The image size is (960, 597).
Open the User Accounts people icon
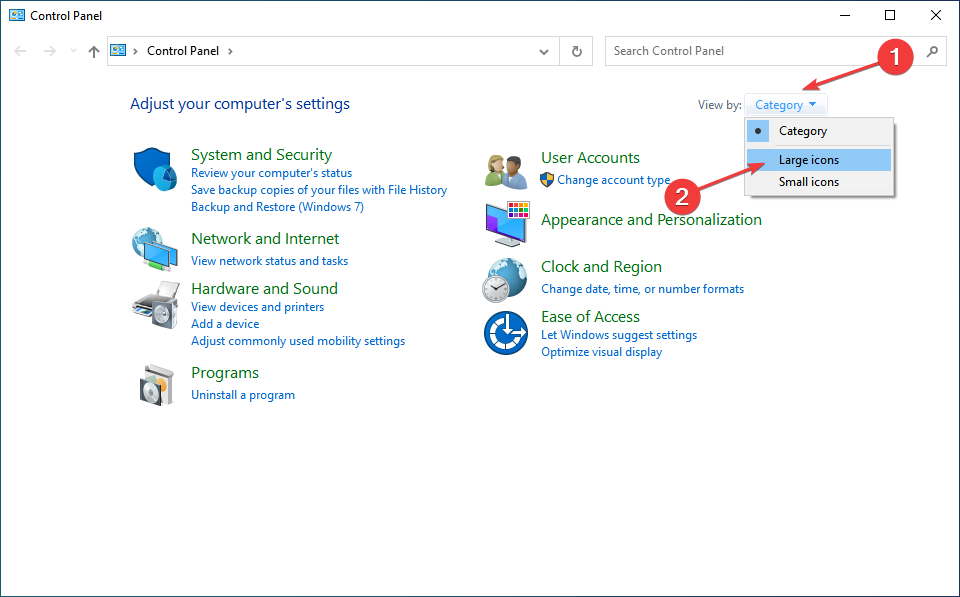(506, 172)
